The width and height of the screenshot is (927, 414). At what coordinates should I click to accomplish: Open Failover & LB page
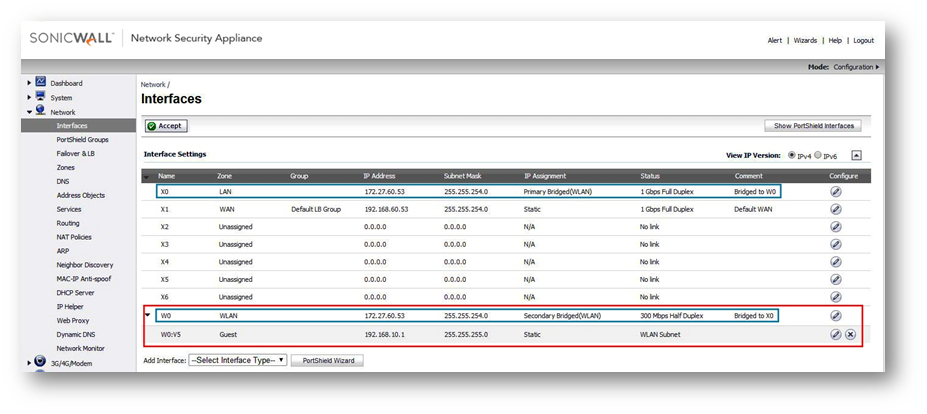coord(76,153)
